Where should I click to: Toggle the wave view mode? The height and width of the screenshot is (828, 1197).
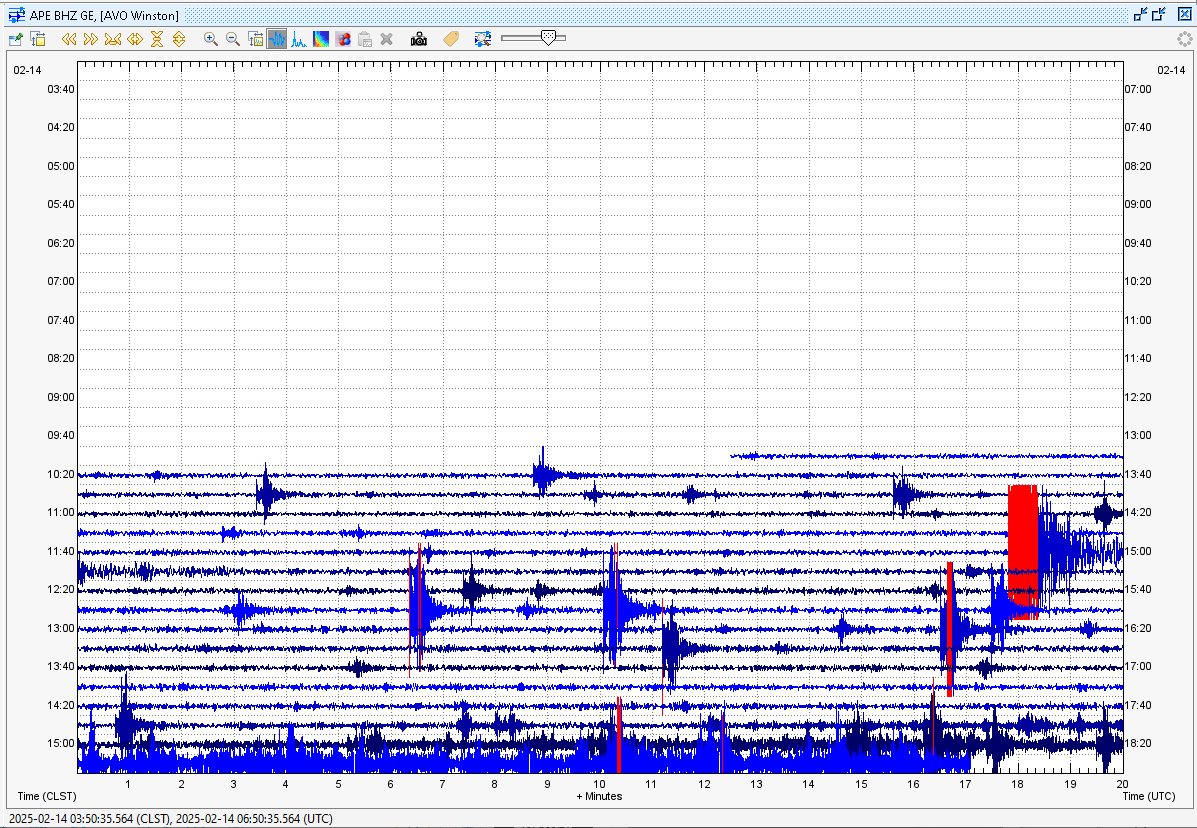tap(277, 39)
